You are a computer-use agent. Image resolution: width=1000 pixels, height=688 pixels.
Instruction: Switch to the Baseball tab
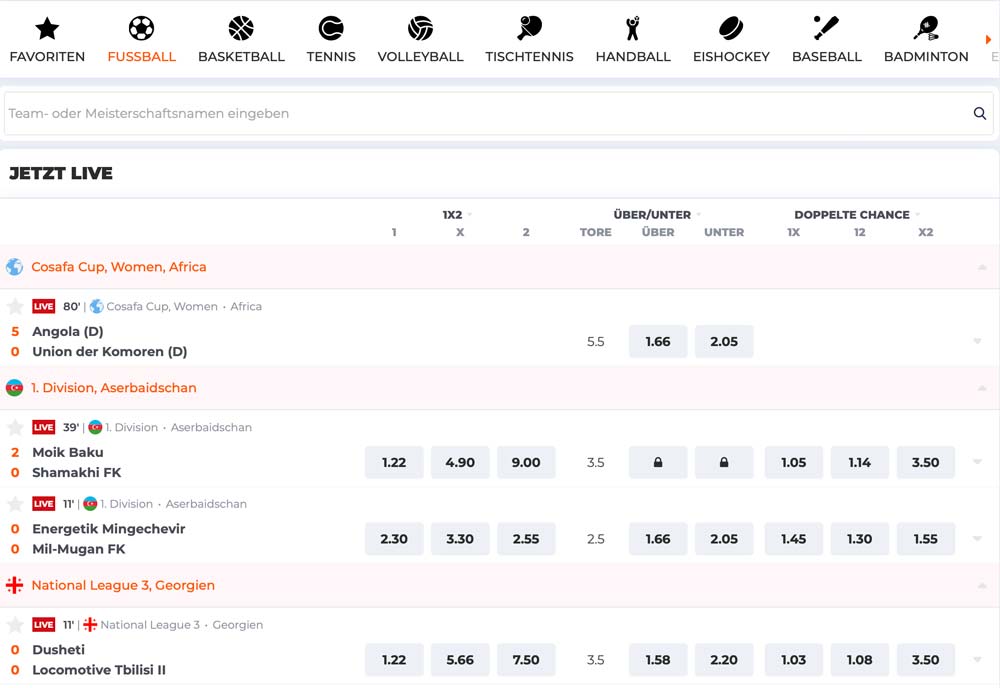point(826,29)
